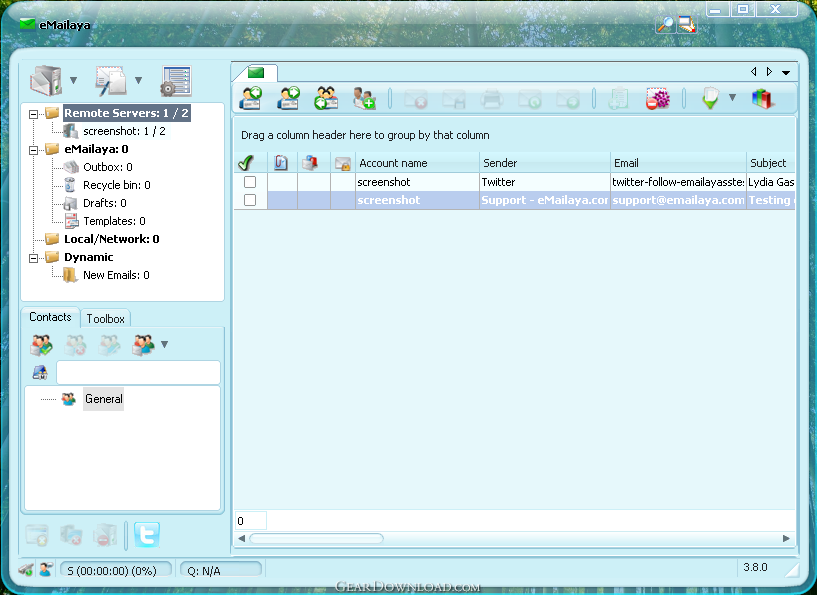
Task: Select the eMailaya: 0 folder
Action: 96,150
